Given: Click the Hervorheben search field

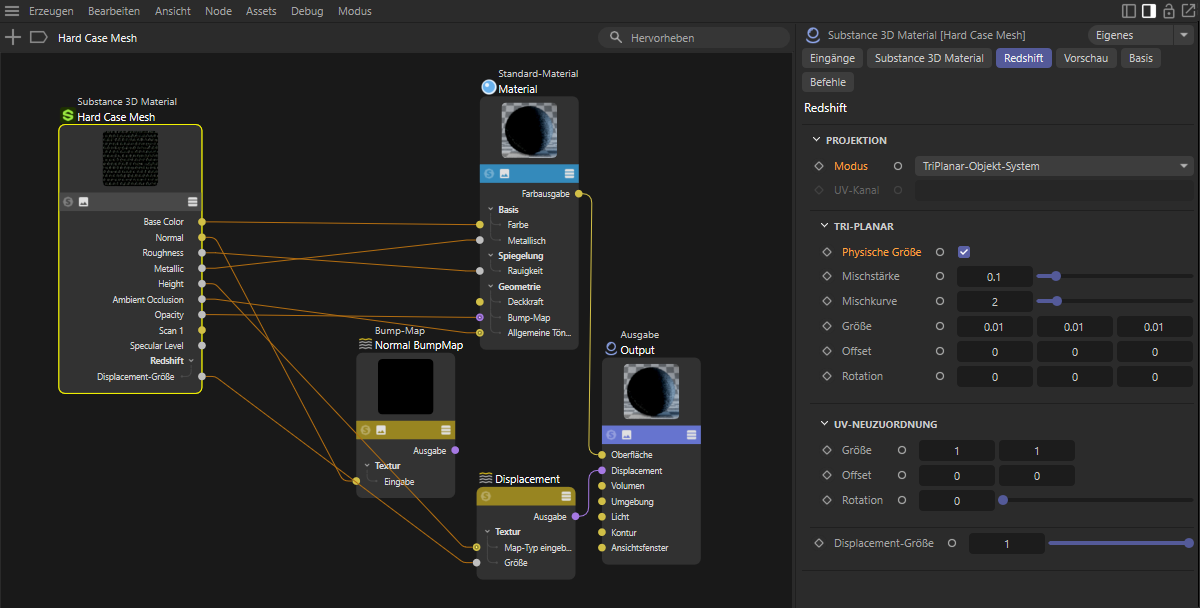Looking at the screenshot, I should [x=700, y=37].
